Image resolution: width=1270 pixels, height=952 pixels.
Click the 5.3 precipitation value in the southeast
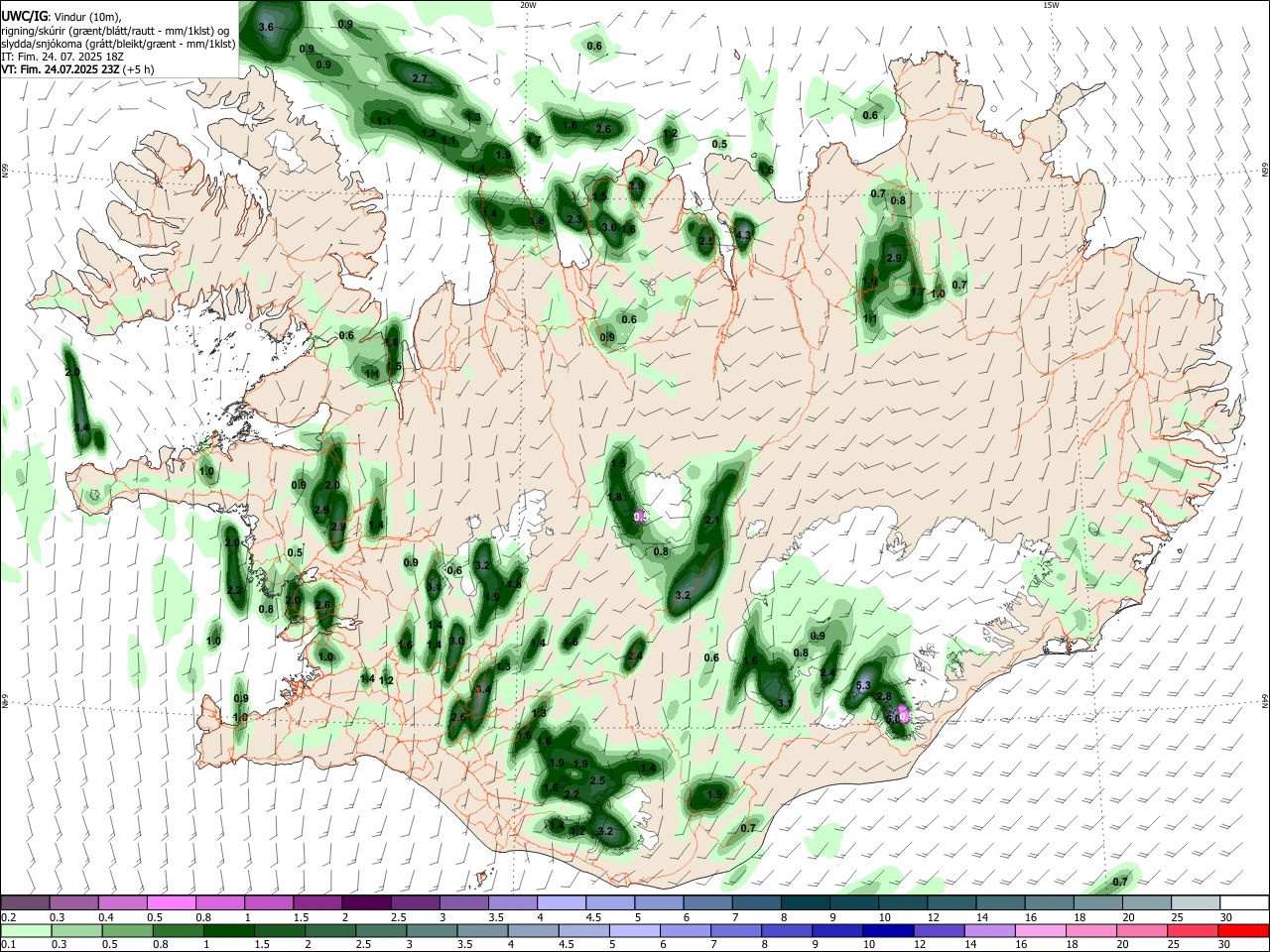pyautogui.click(x=862, y=686)
